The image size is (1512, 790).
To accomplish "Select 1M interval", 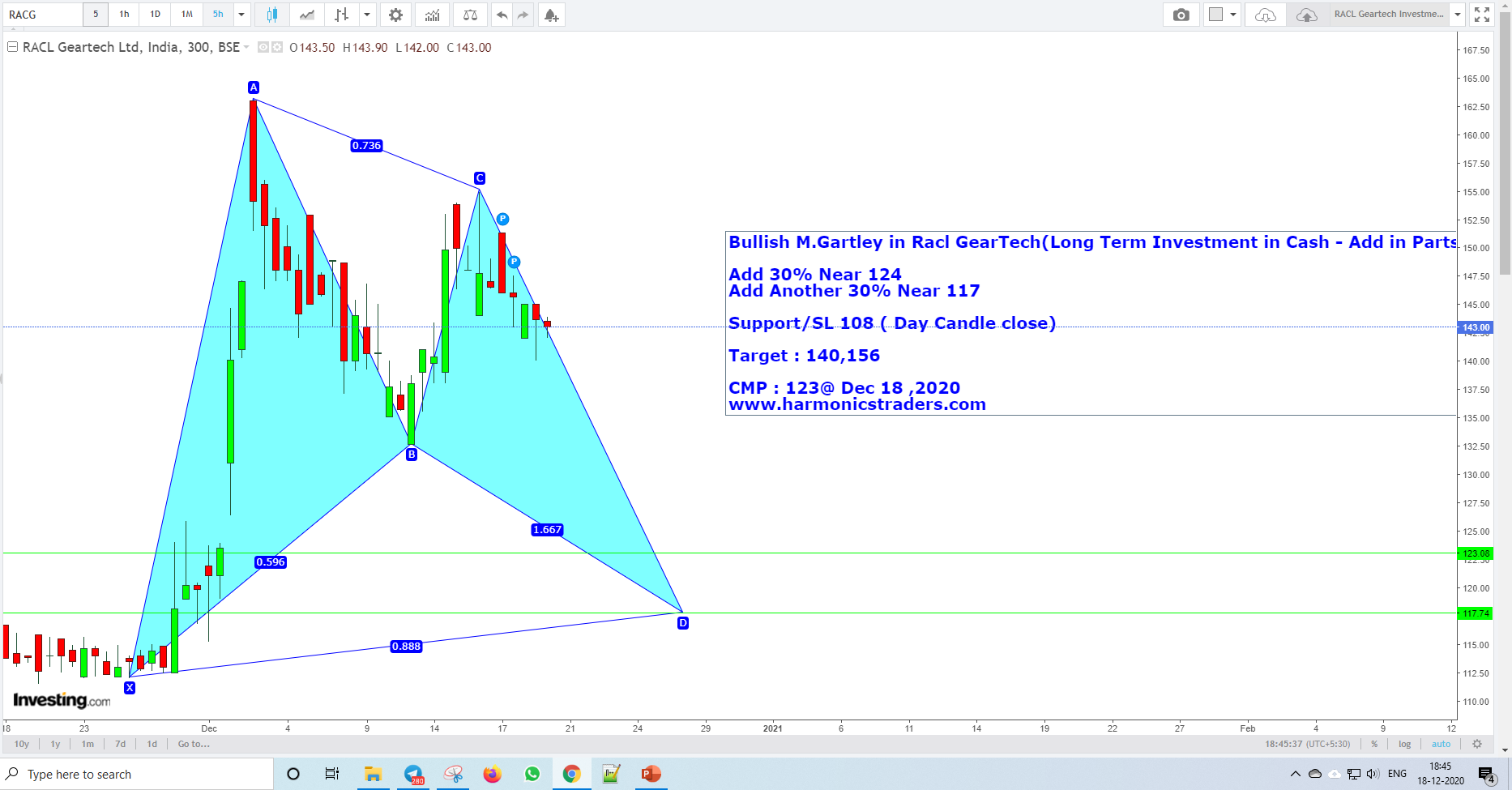I will (x=187, y=15).
